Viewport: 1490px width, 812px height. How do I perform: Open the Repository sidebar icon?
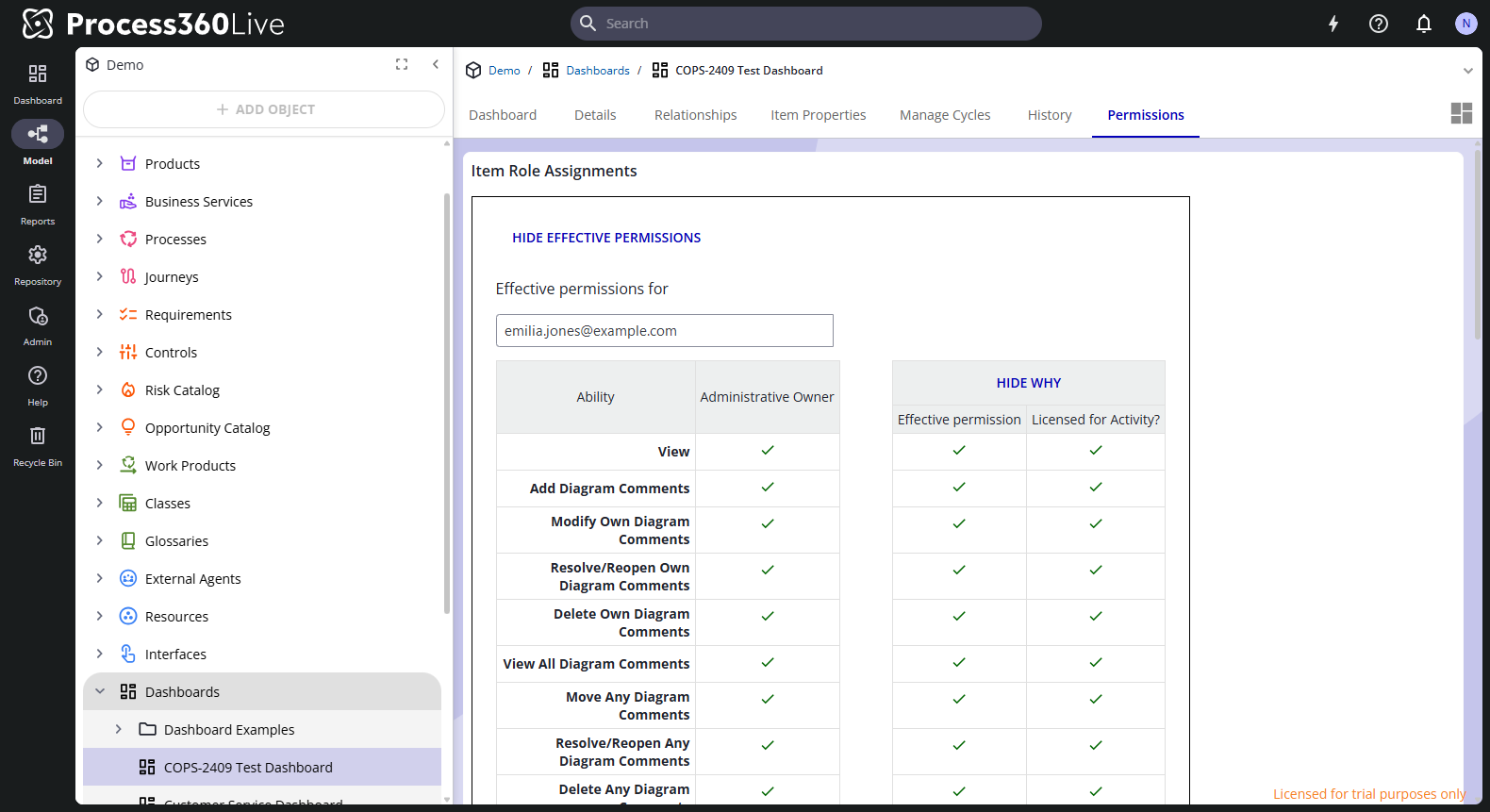[x=38, y=264]
